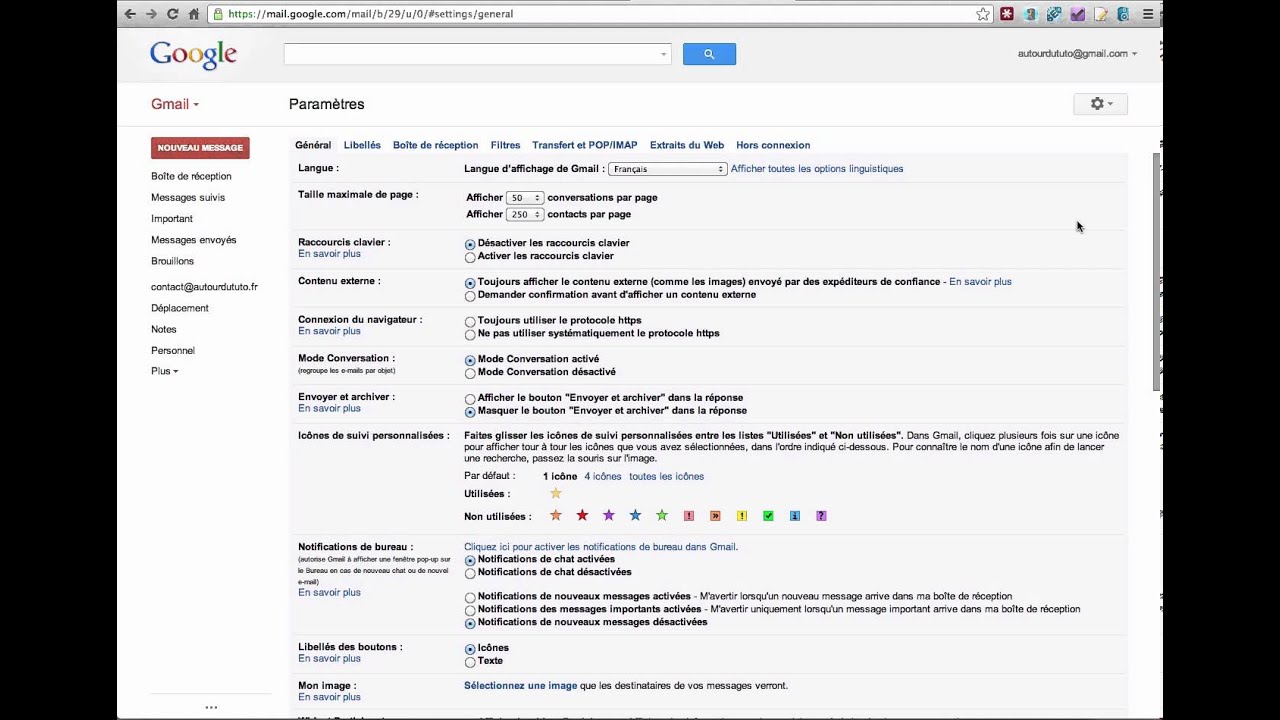Click the browser address bar URL
Image resolution: width=1280 pixels, height=720 pixels.
tap(370, 14)
